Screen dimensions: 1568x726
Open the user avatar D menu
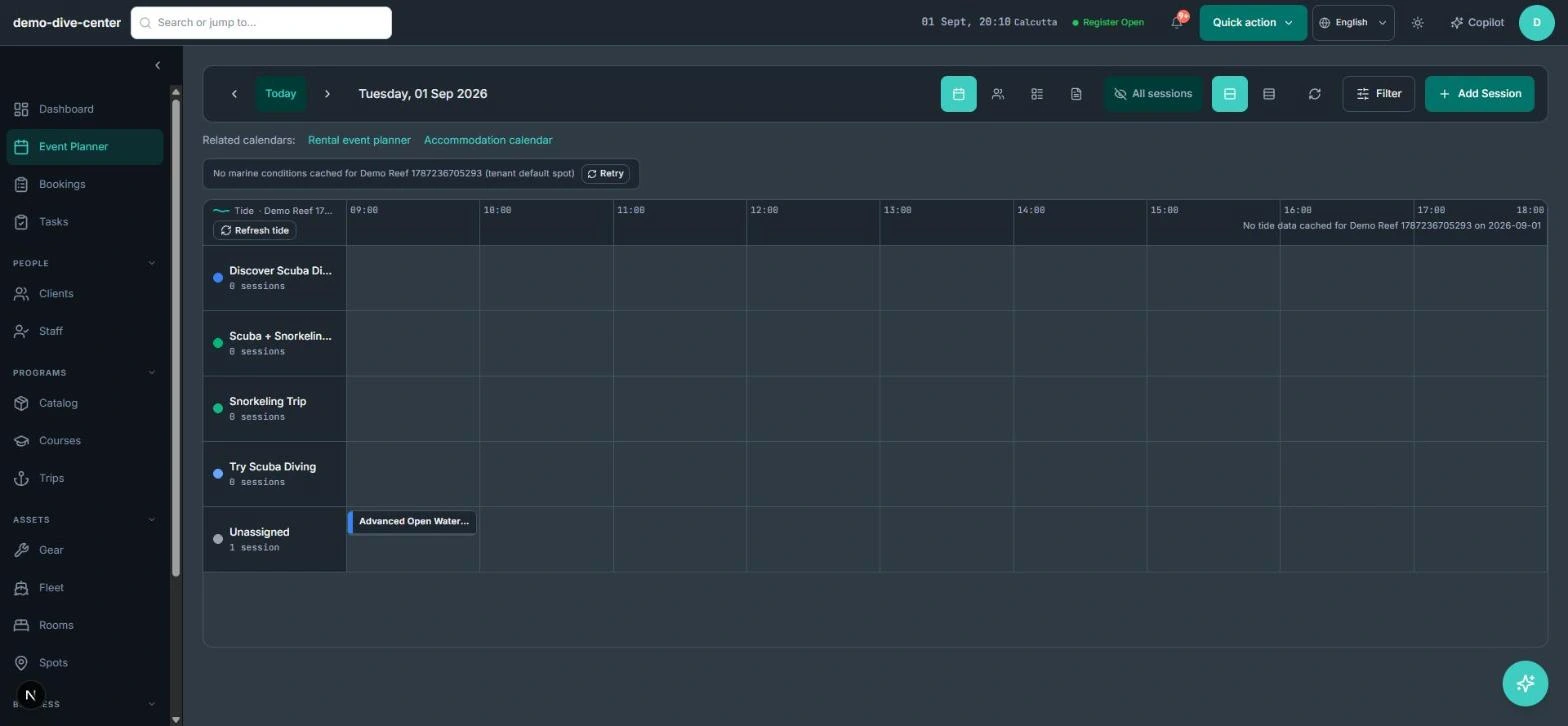click(1537, 22)
